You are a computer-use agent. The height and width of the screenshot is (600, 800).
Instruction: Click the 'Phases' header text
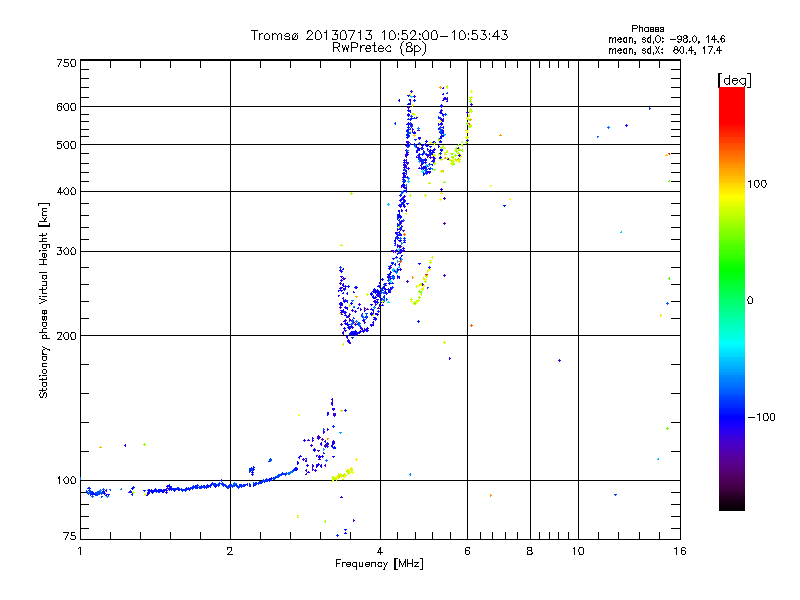pyautogui.click(x=647, y=29)
